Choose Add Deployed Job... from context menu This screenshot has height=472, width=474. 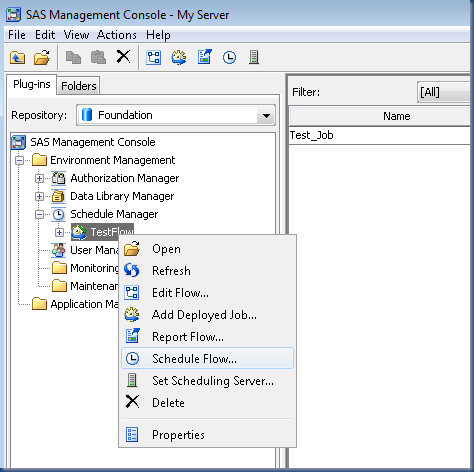(207, 315)
